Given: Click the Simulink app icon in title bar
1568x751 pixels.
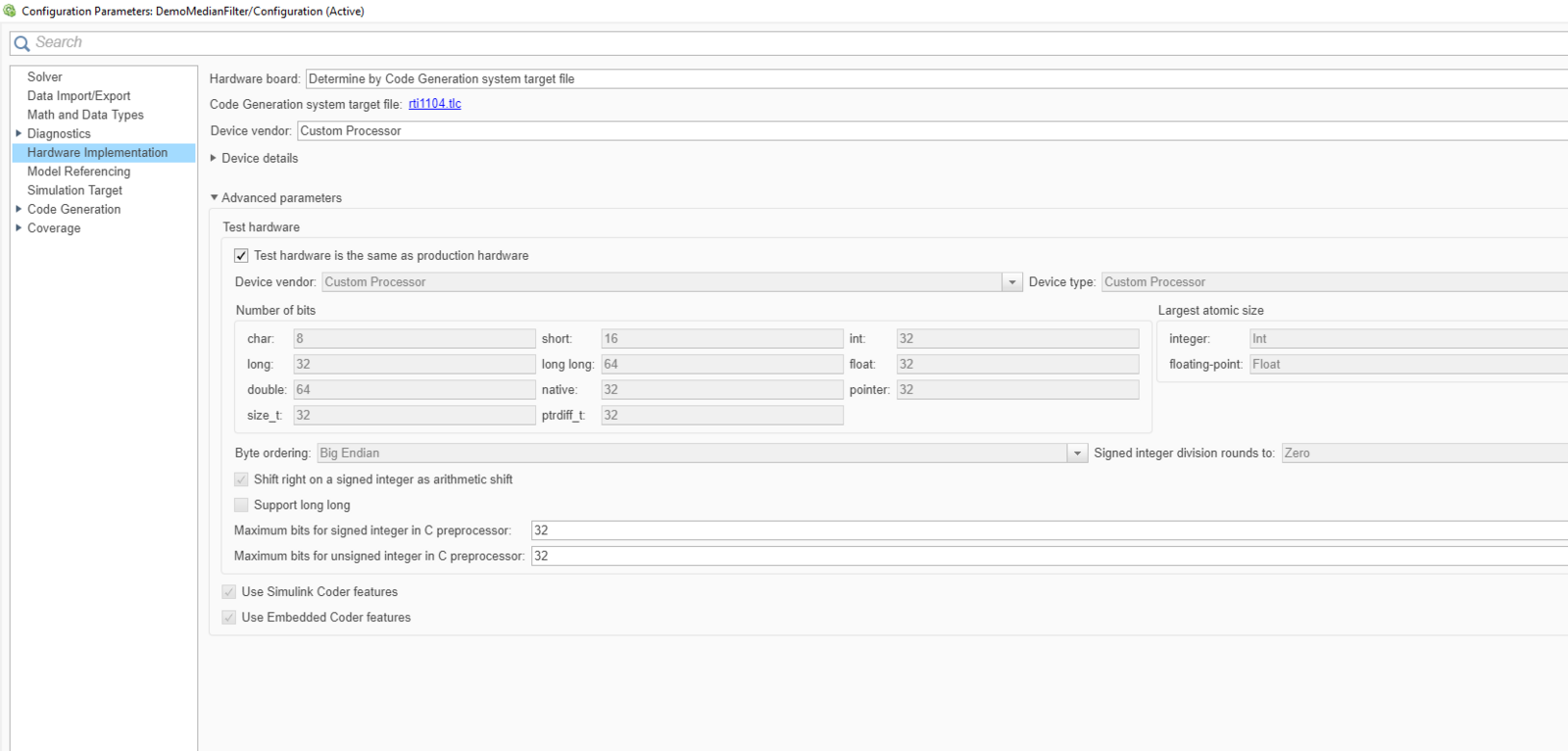Looking at the screenshot, I should point(10,11).
